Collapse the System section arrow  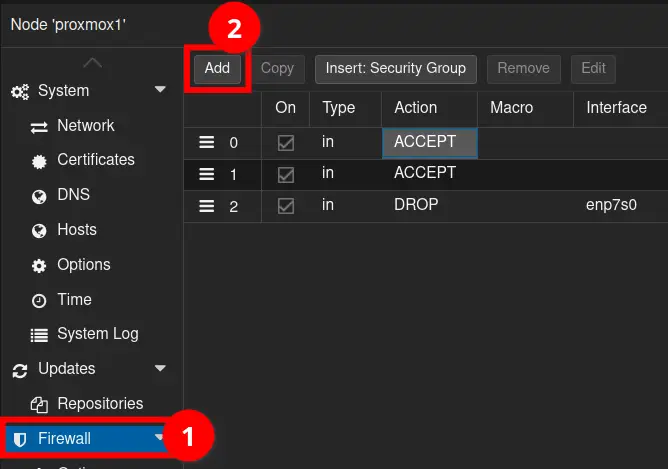click(160, 89)
